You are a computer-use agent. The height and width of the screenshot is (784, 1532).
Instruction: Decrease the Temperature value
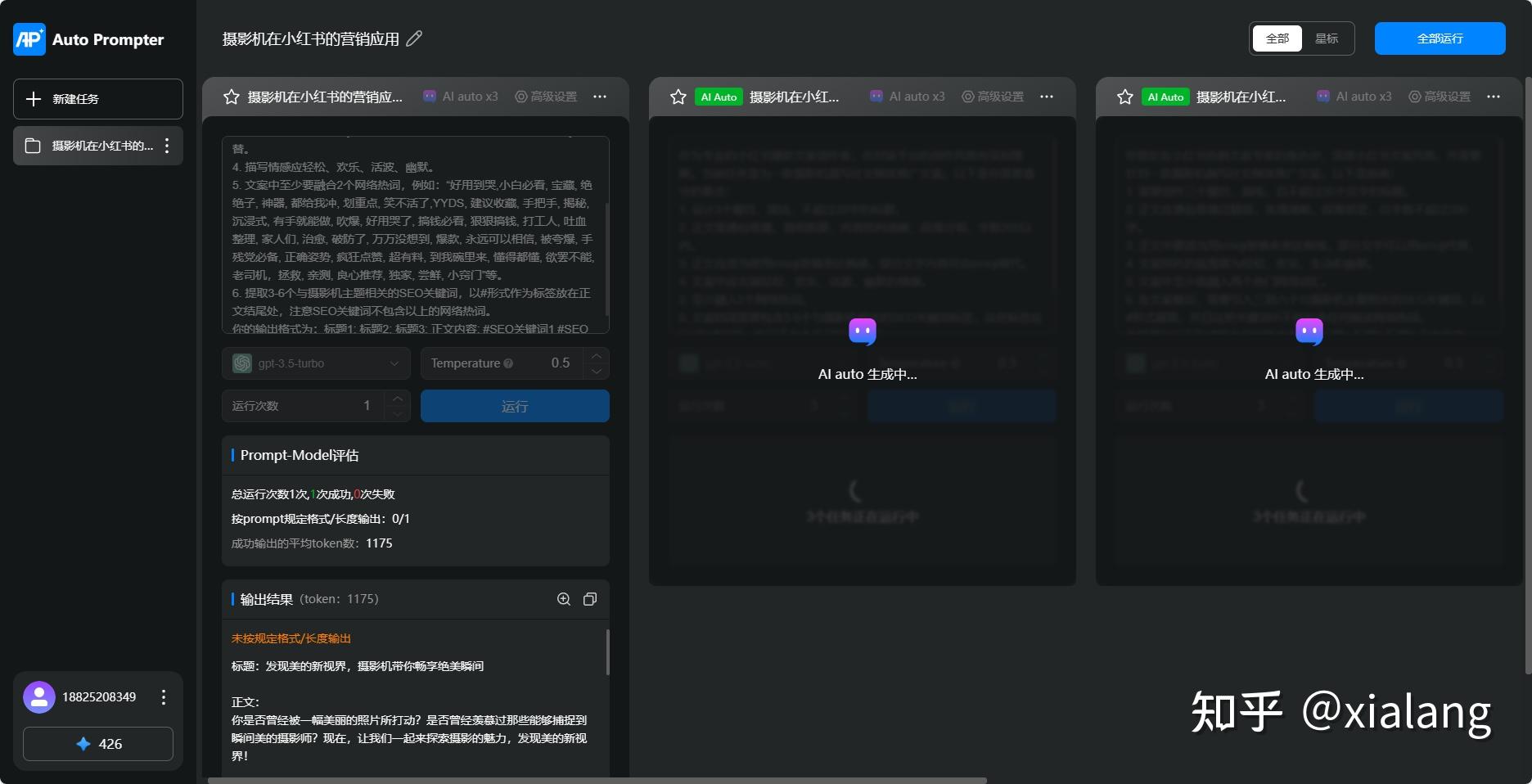tap(597, 372)
